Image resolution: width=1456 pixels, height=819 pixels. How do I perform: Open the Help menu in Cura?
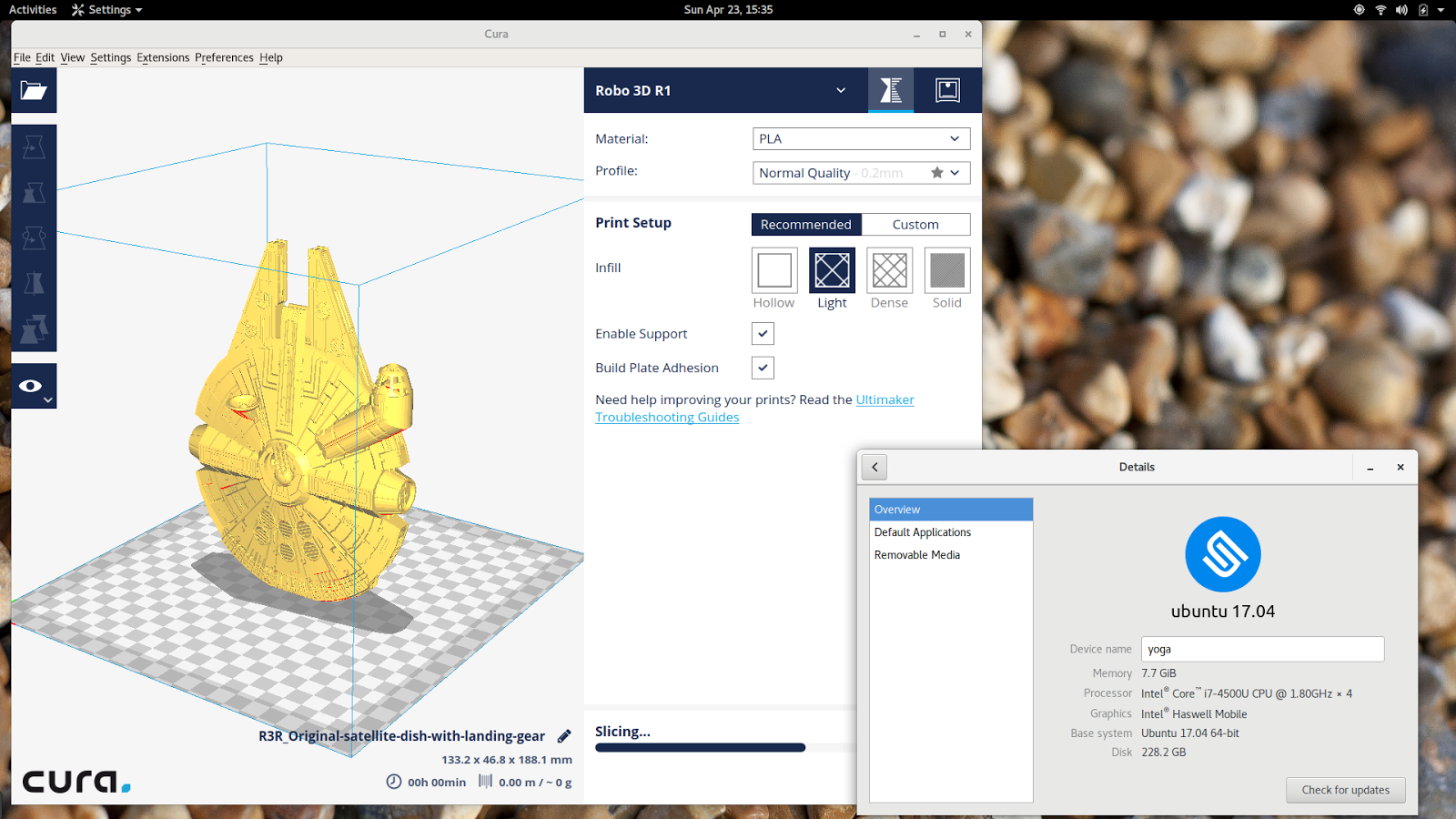point(271,57)
